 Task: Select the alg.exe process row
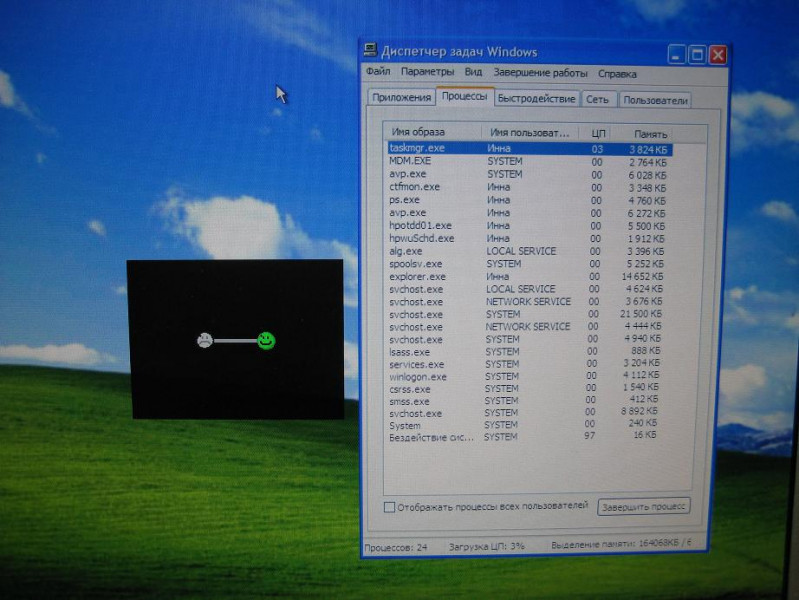(527, 251)
